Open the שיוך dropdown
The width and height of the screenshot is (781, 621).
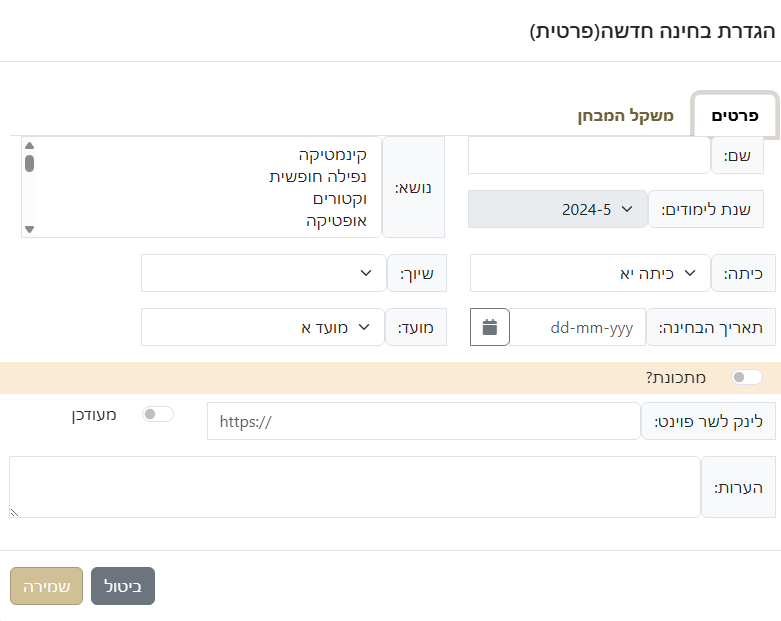click(263, 273)
